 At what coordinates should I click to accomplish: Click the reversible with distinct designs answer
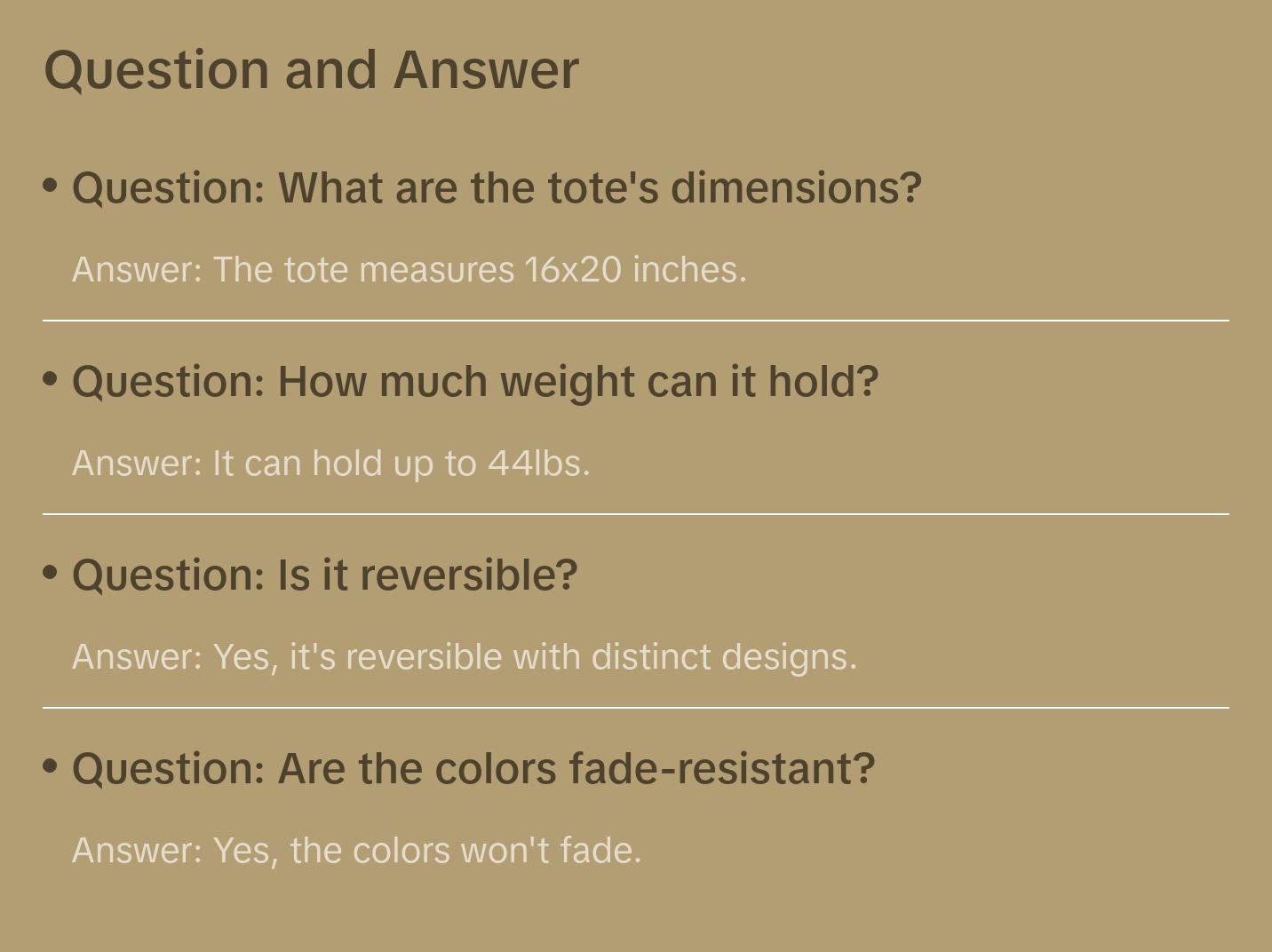click(x=464, y=657)
